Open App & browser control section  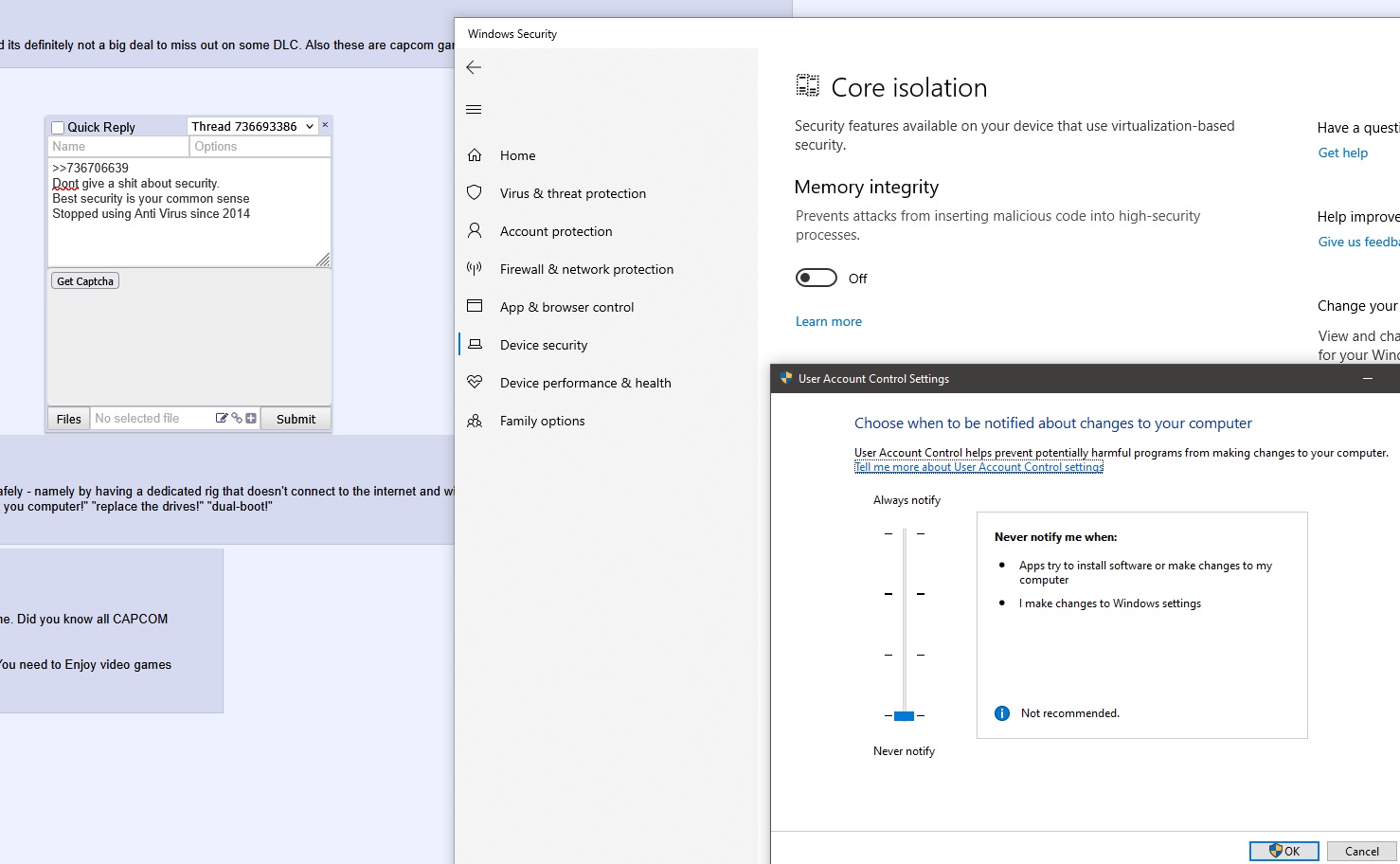tap(566, 307)
